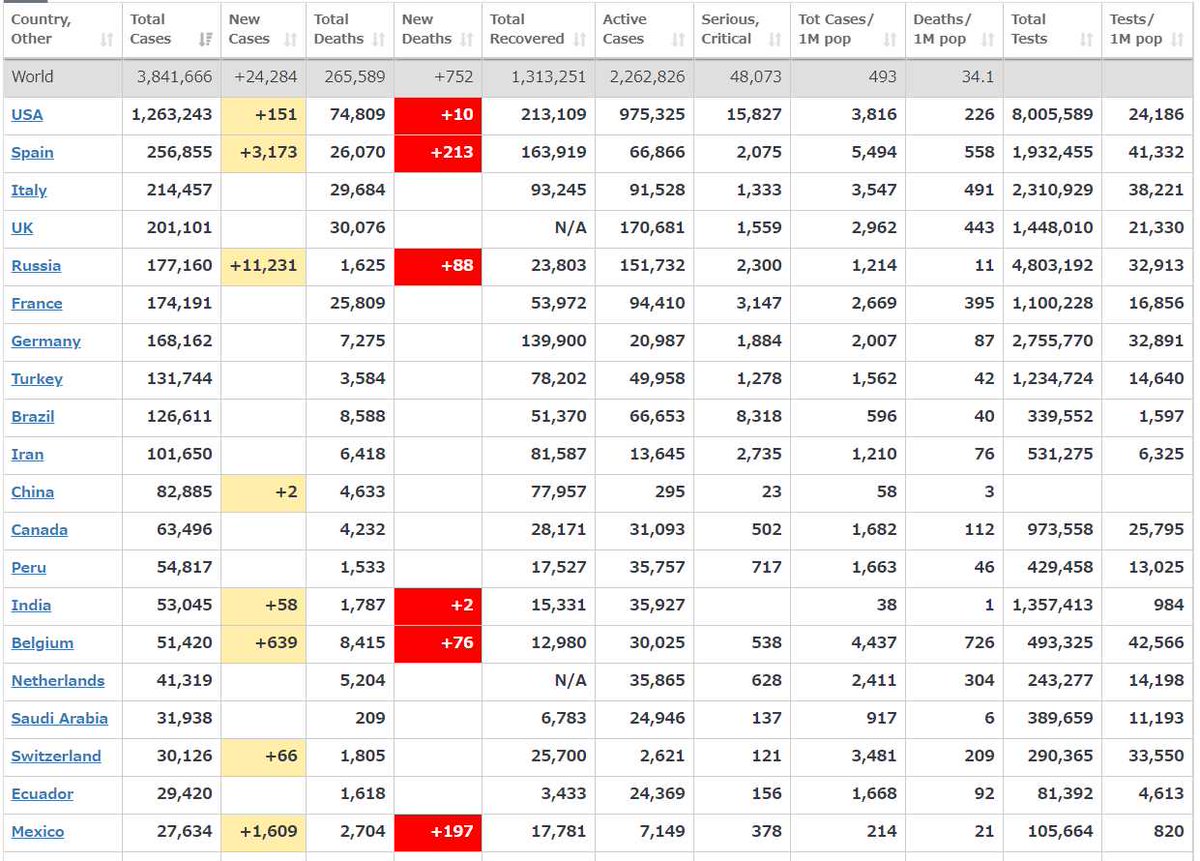Screen dimensions: 1200x861
Task: Select the World row label
Action: [33, 76]
